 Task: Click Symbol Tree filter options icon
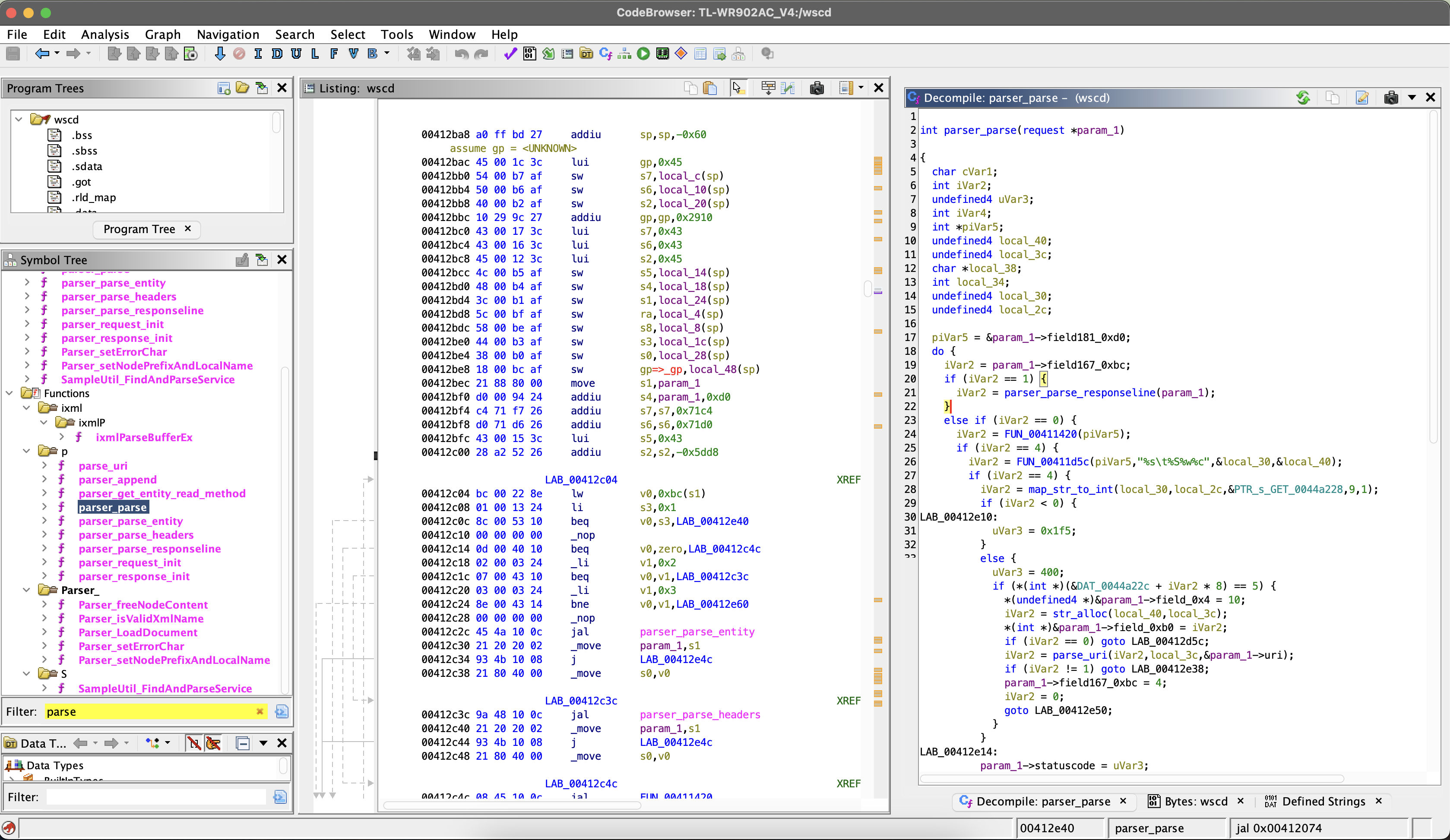pos(282,712)
